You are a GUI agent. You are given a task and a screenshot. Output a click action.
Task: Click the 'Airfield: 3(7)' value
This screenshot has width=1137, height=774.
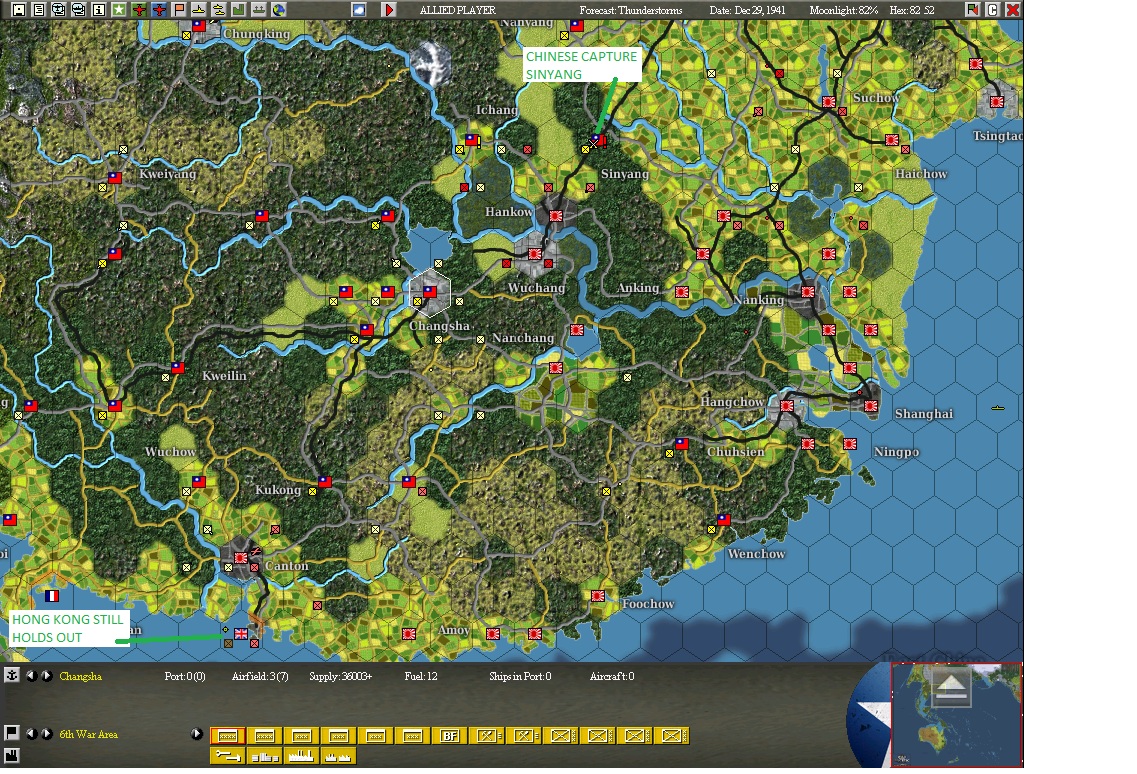click(260, 676)
